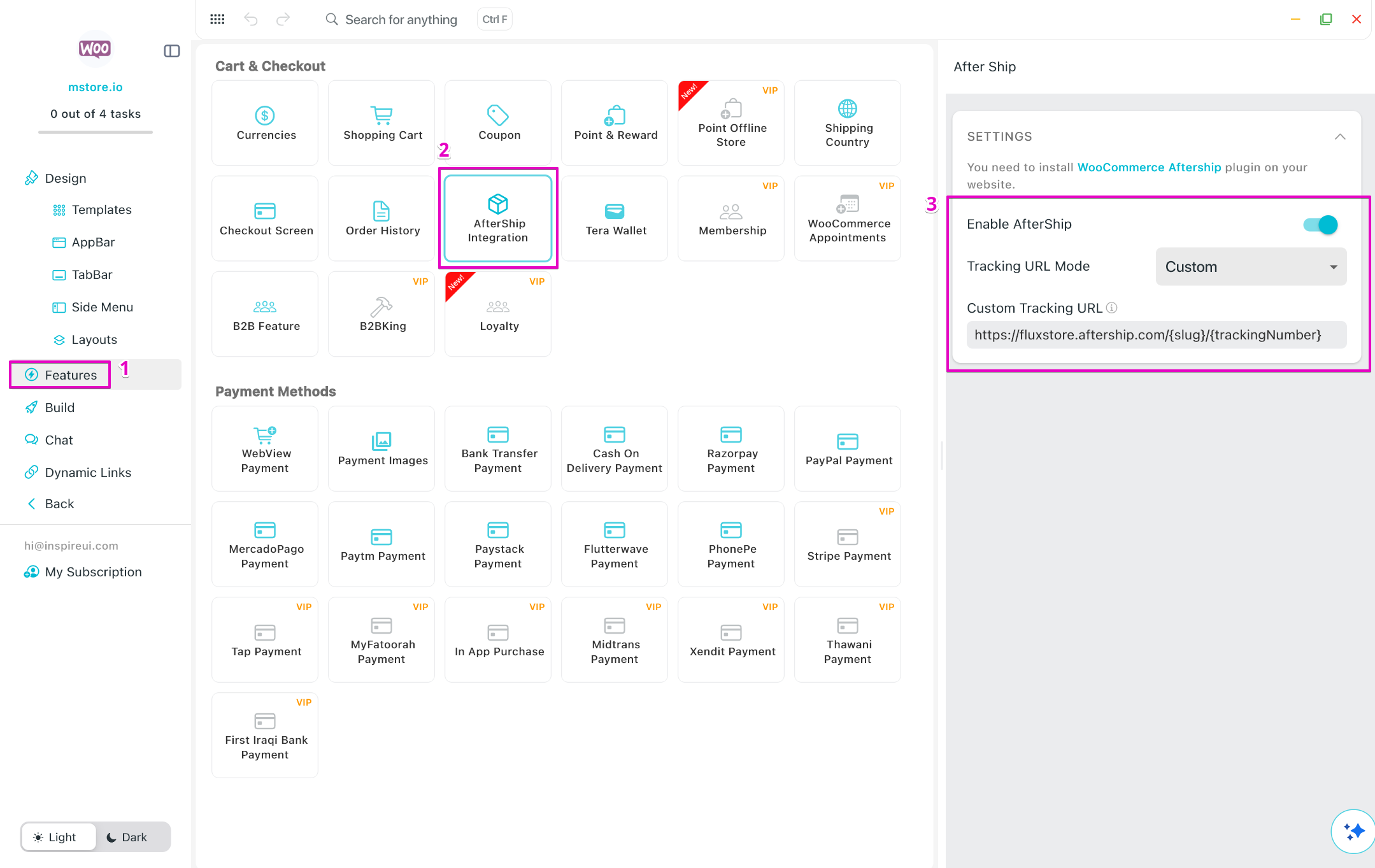Open the Currencies feature tile
The image size is (1375, 868).
265,123
